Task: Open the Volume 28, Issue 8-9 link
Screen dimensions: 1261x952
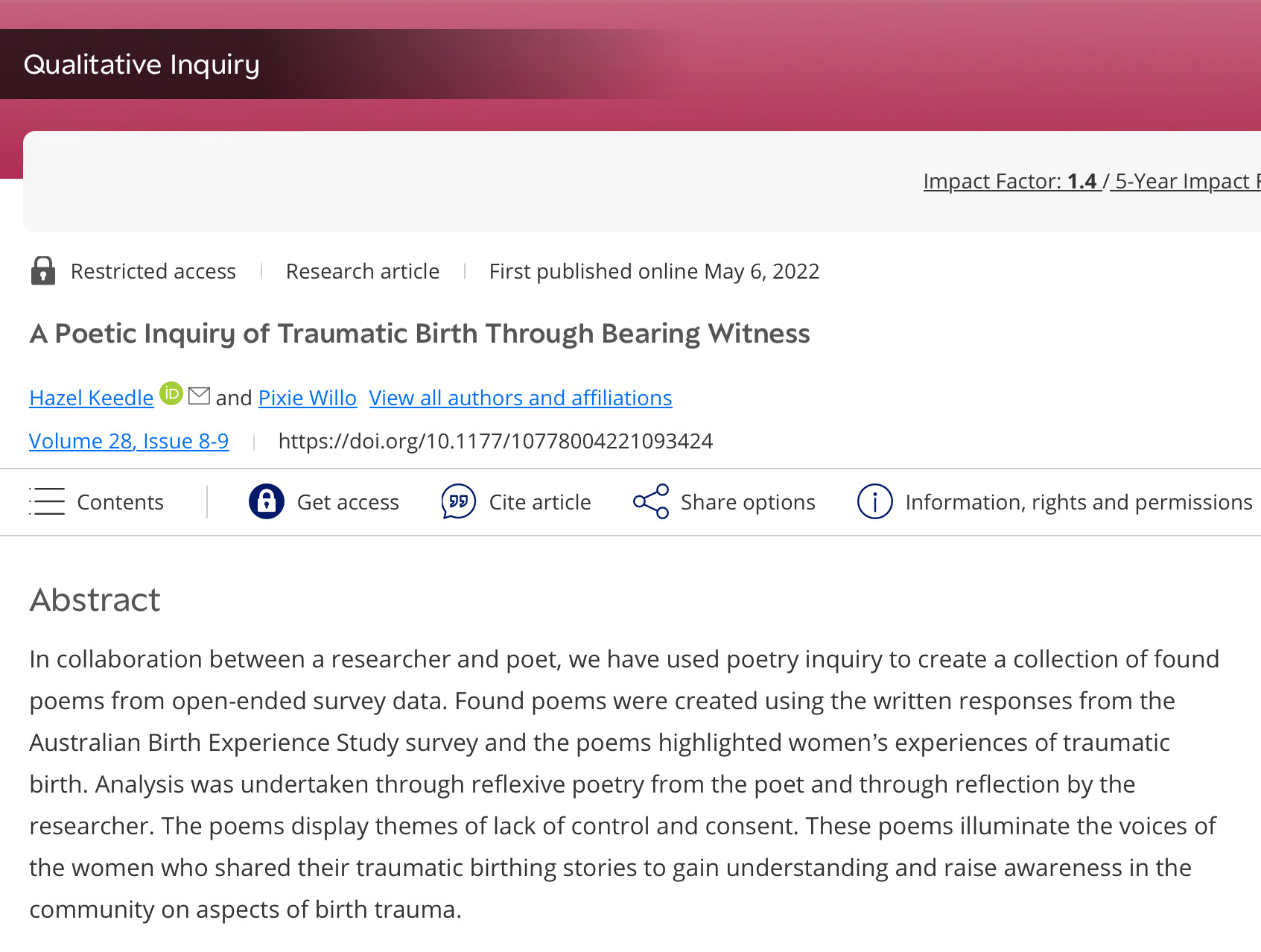Action: pos(129,441)
